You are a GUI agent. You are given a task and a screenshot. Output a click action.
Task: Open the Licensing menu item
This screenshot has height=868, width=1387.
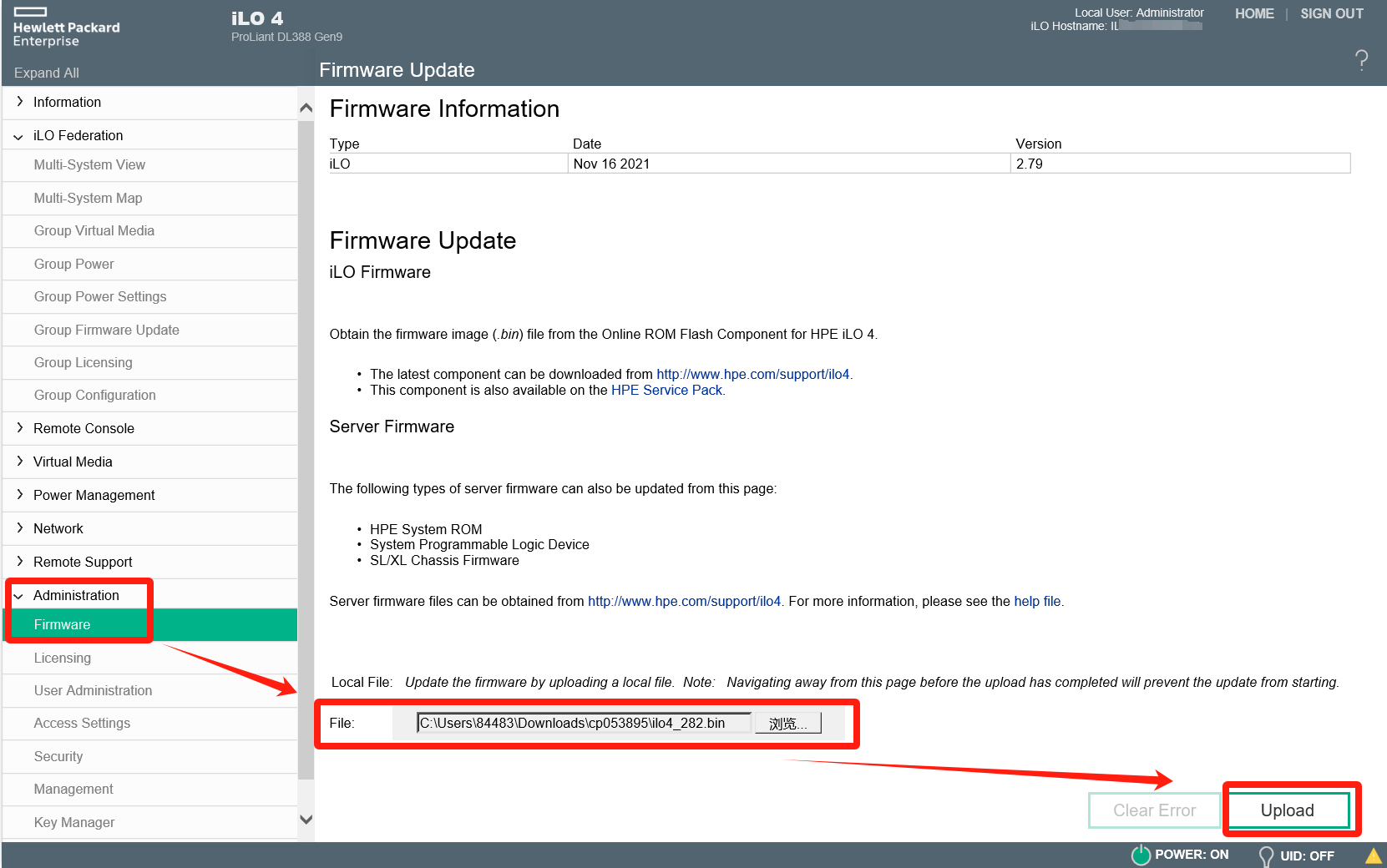click(63, 658)
